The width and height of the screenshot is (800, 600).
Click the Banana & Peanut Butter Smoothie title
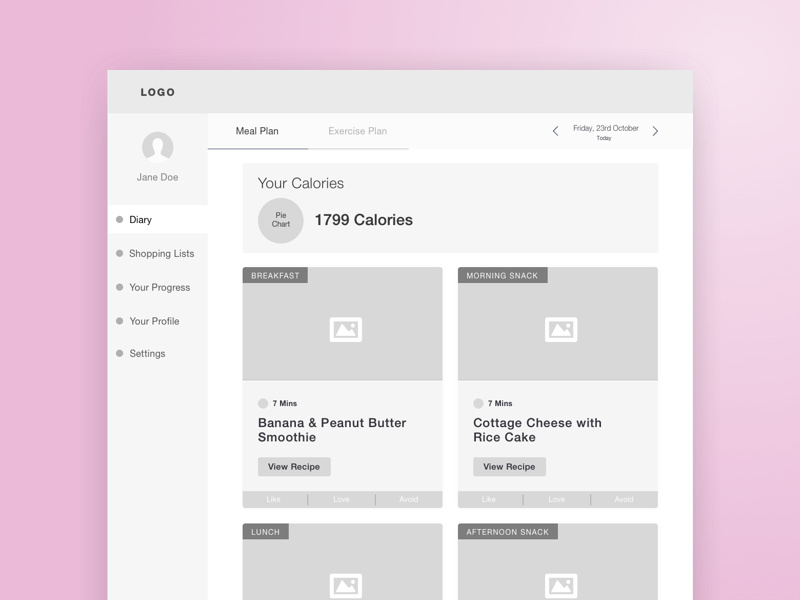[x=332, y=430]
